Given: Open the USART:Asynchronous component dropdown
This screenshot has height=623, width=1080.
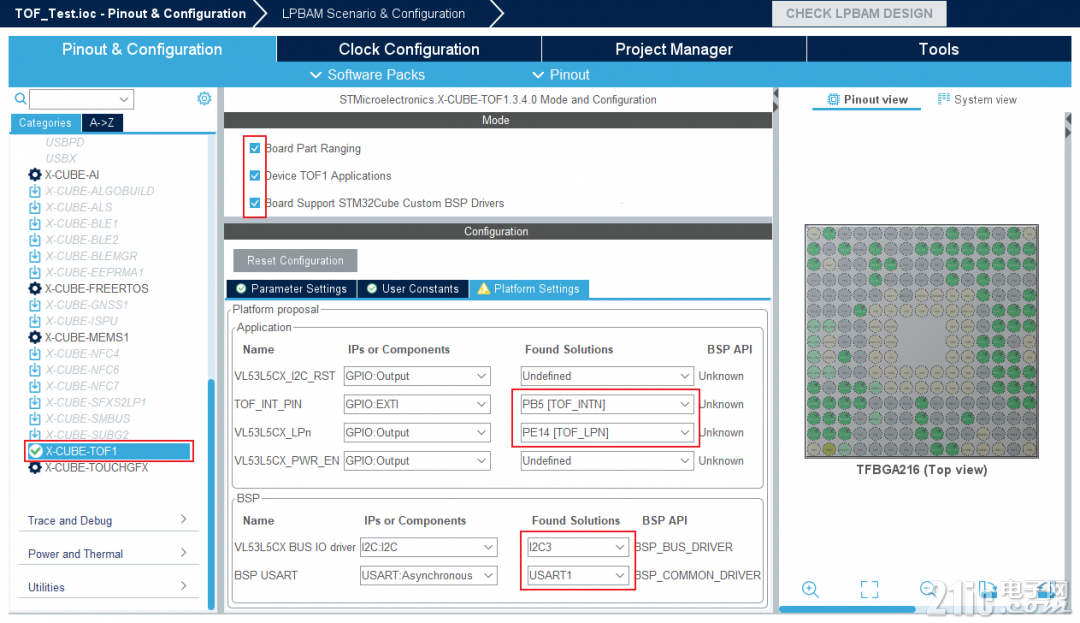Looking at the screenshot, I should coord(428,576).
